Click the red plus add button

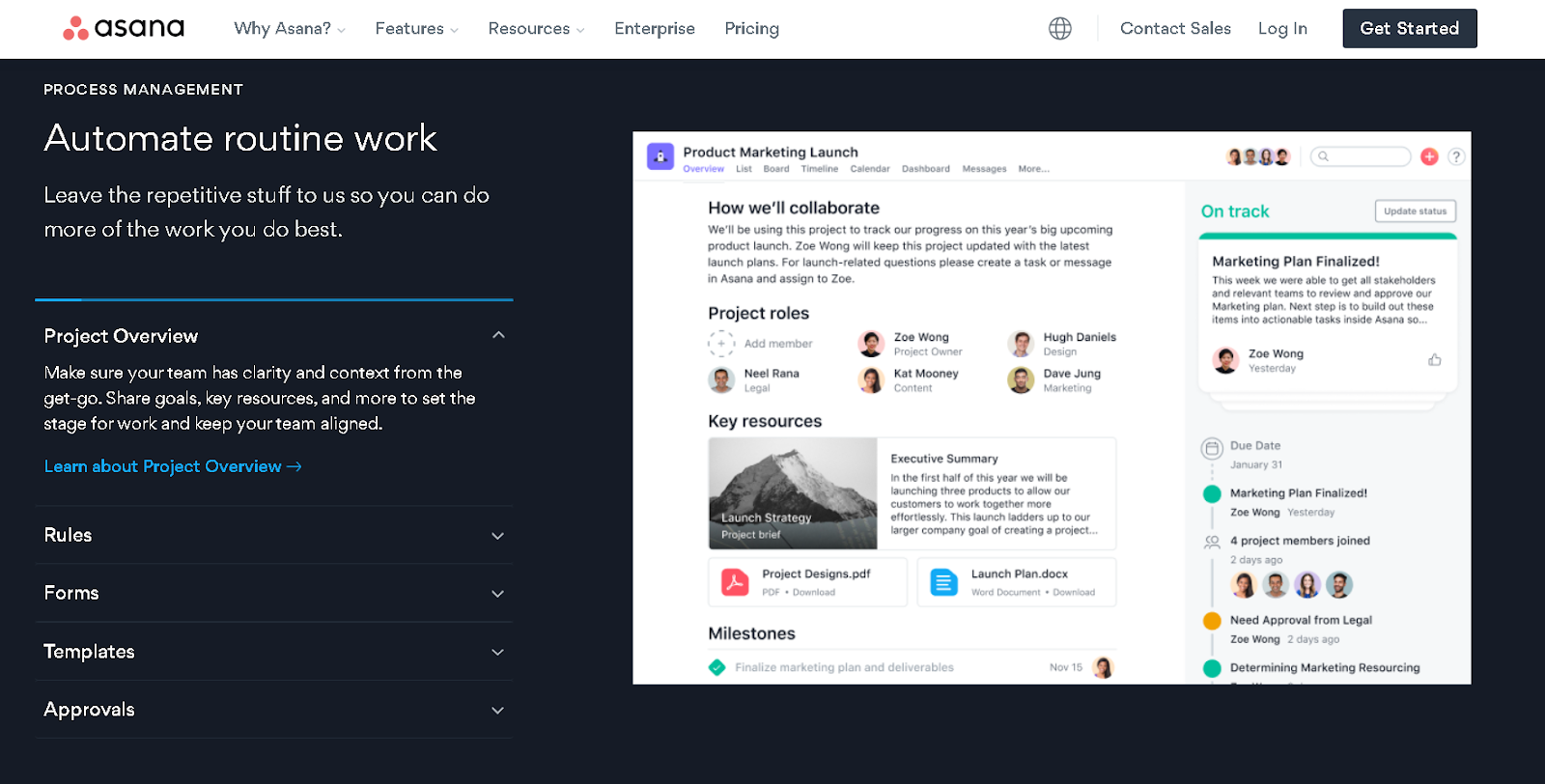pos(1430,156)
